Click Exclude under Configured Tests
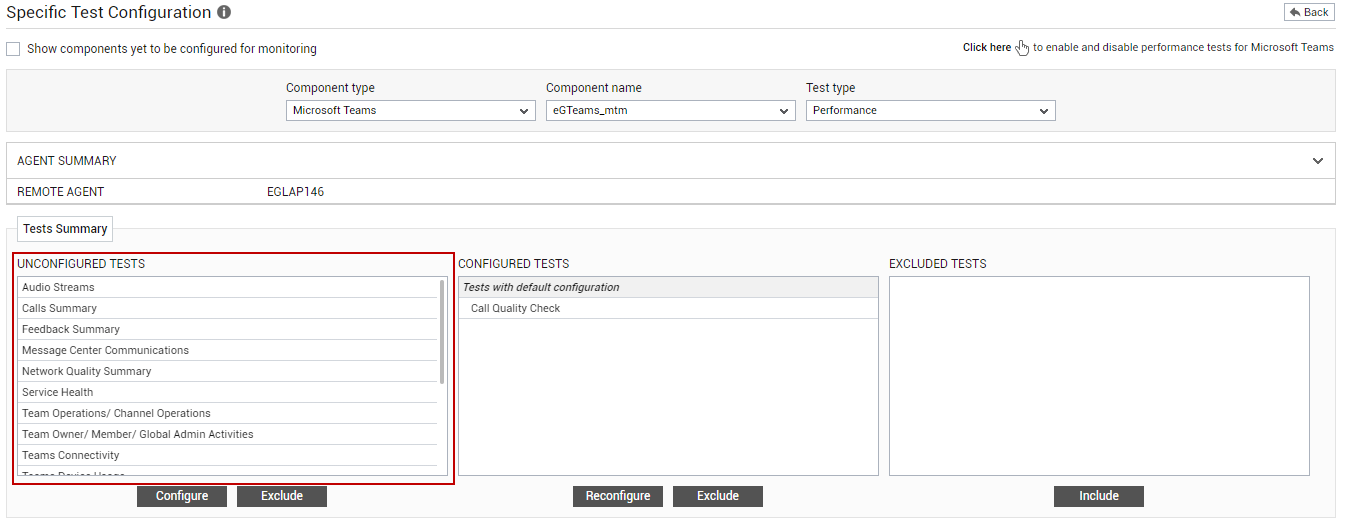This screenshot has width=1346, height=527. pos(718,496)
